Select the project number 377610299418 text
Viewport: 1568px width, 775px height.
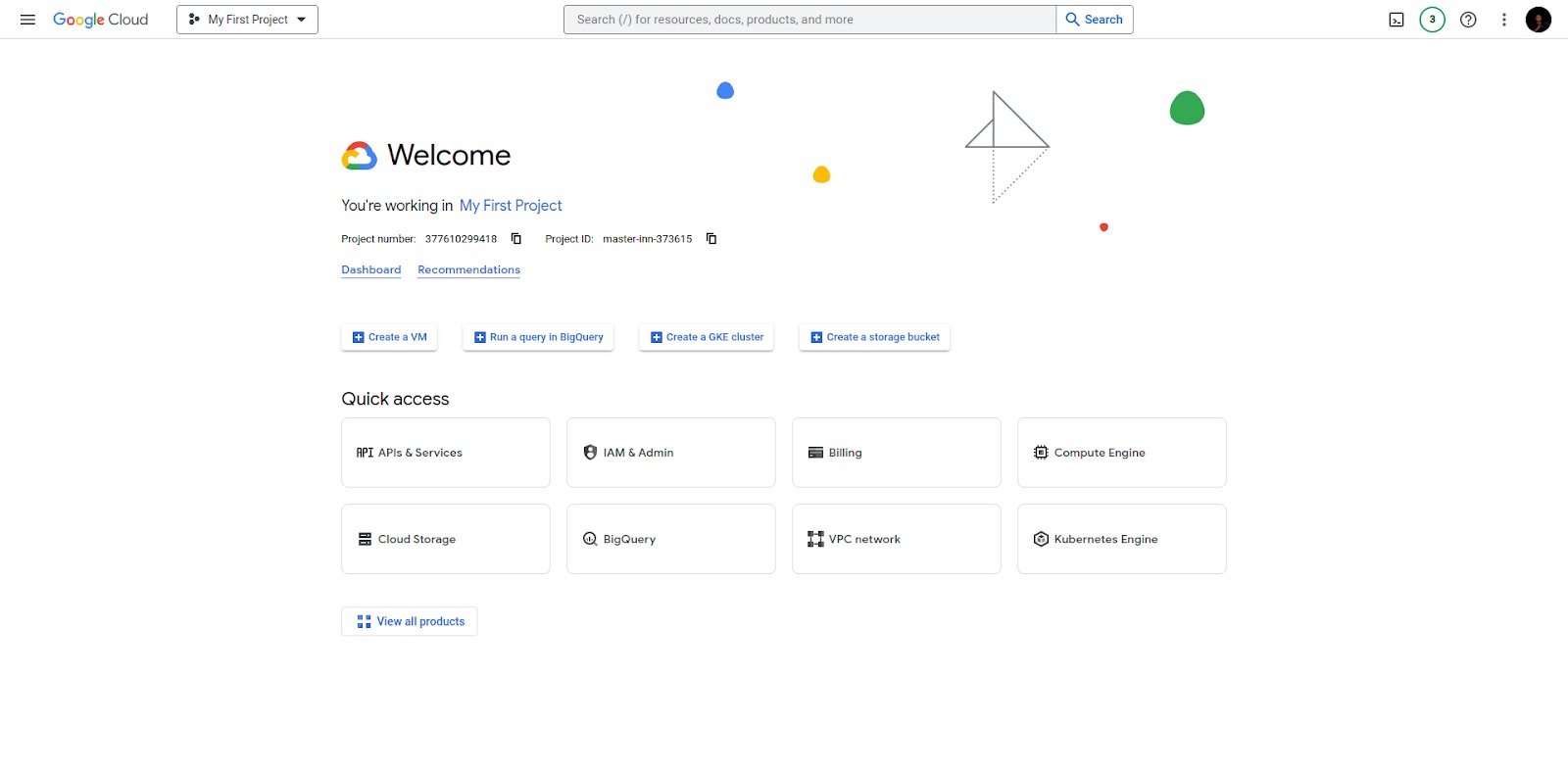pos(461,239)
